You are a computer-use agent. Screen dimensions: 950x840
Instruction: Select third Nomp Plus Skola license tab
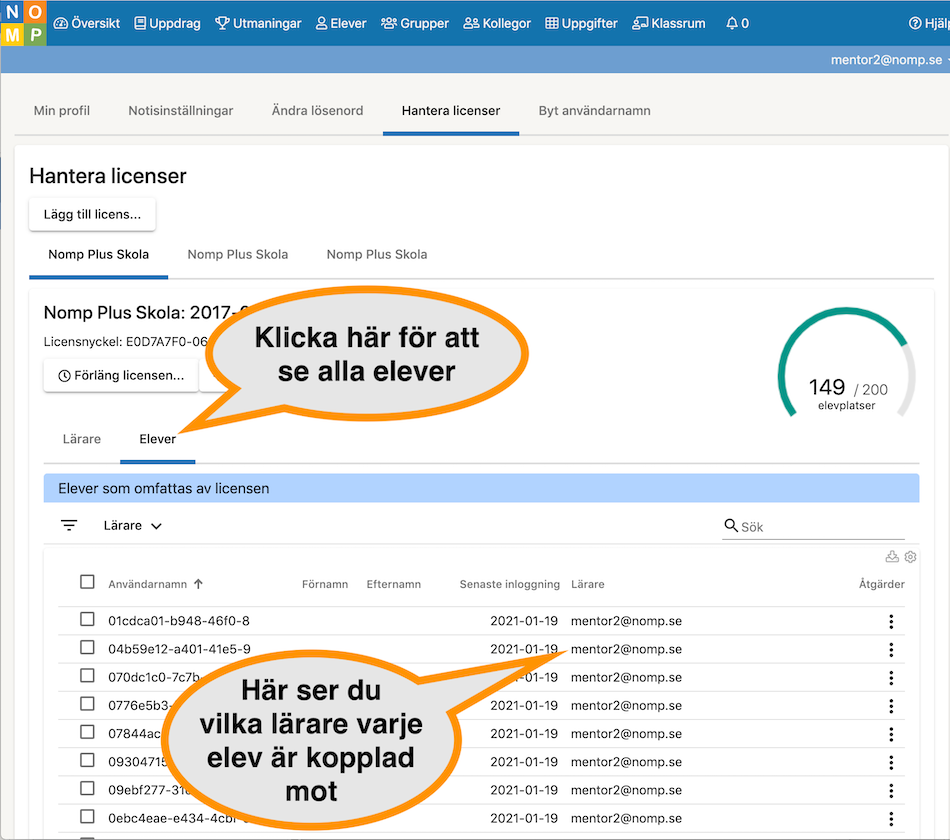coord(377,255)
